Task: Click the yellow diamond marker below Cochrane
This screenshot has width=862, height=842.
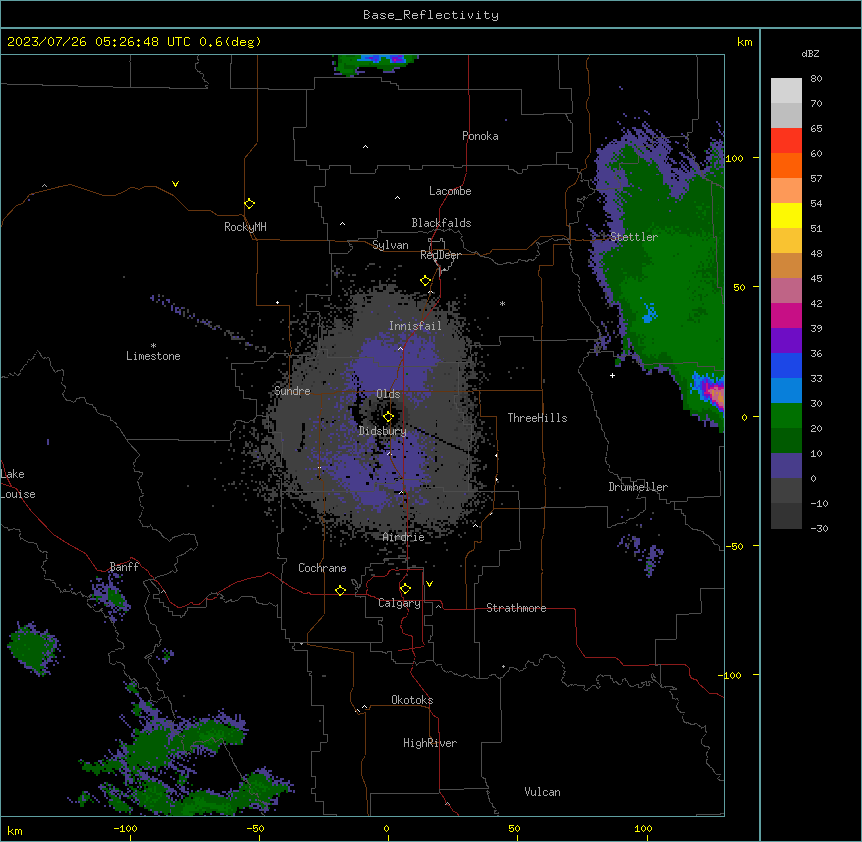Action: coord(340,590)
